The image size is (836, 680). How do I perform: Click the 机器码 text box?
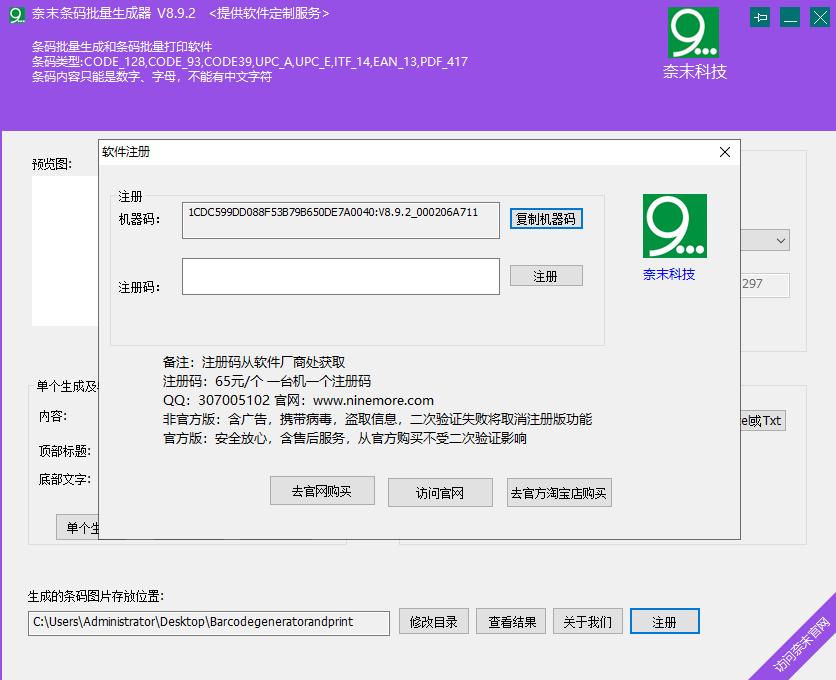(341, 220)
